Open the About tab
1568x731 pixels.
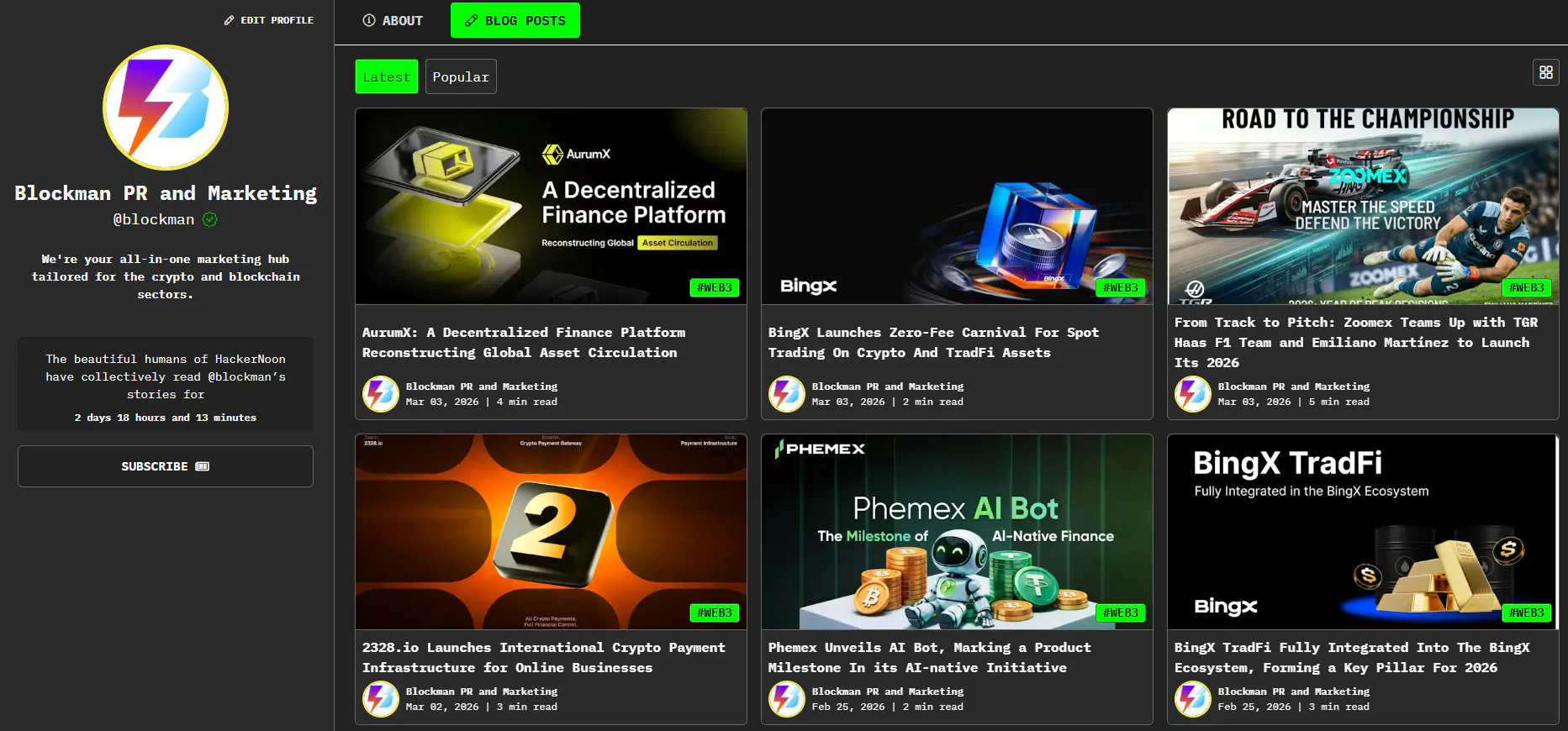(393, 20)
